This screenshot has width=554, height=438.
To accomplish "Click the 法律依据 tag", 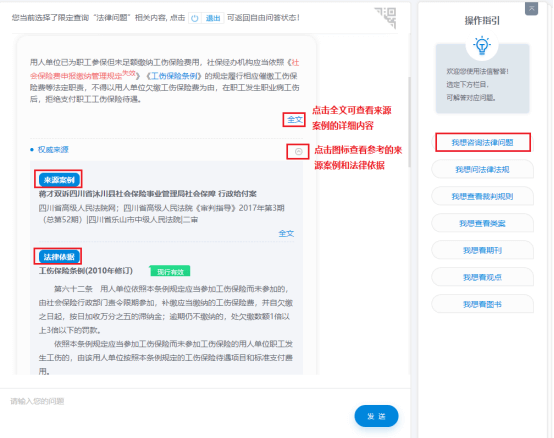I will (59, 257).
